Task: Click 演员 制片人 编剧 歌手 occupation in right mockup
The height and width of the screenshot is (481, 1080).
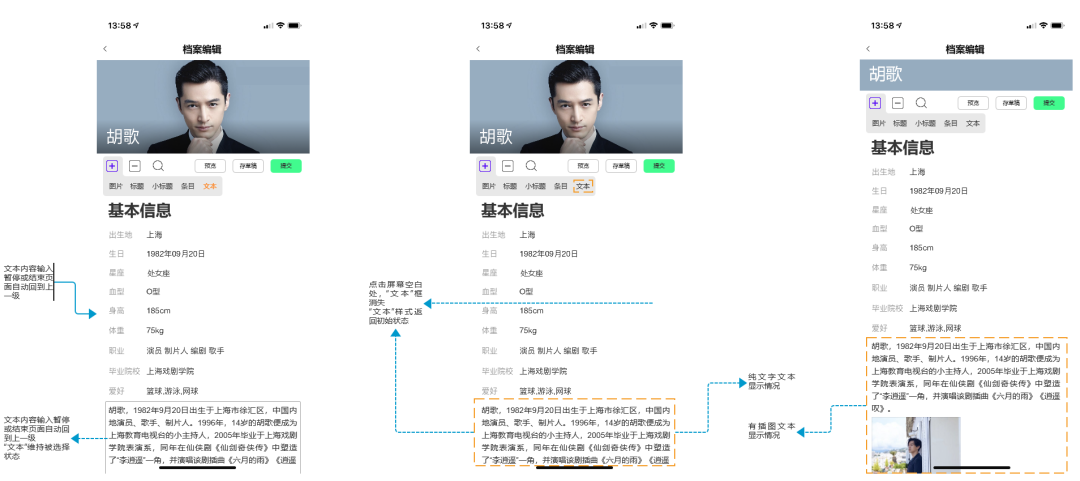Action: (x=948, y=288)
